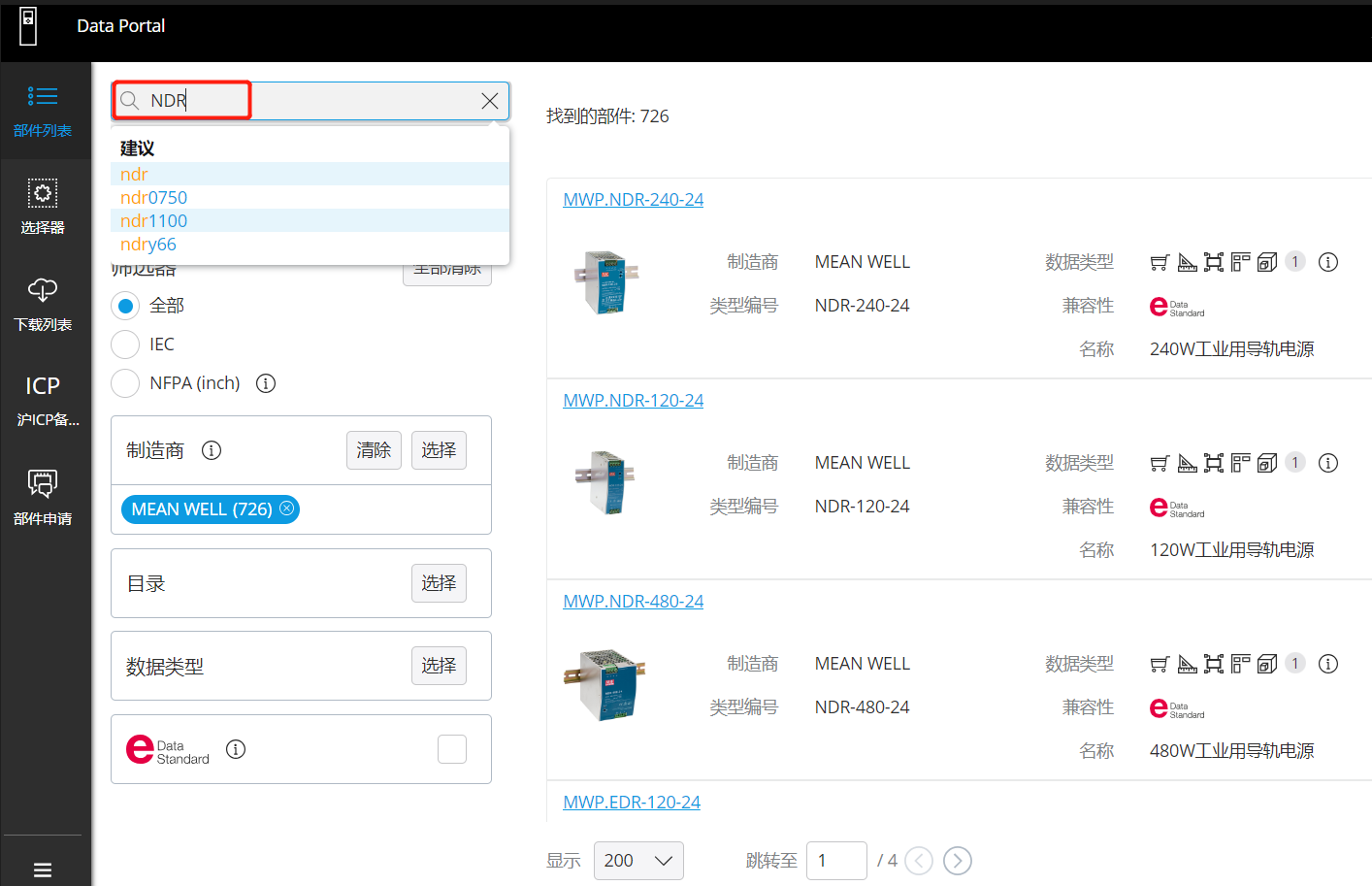This screenshot has height=886, width=1372.
Task: Open the 下载列表 download list icon
Action: coord(43,303)
